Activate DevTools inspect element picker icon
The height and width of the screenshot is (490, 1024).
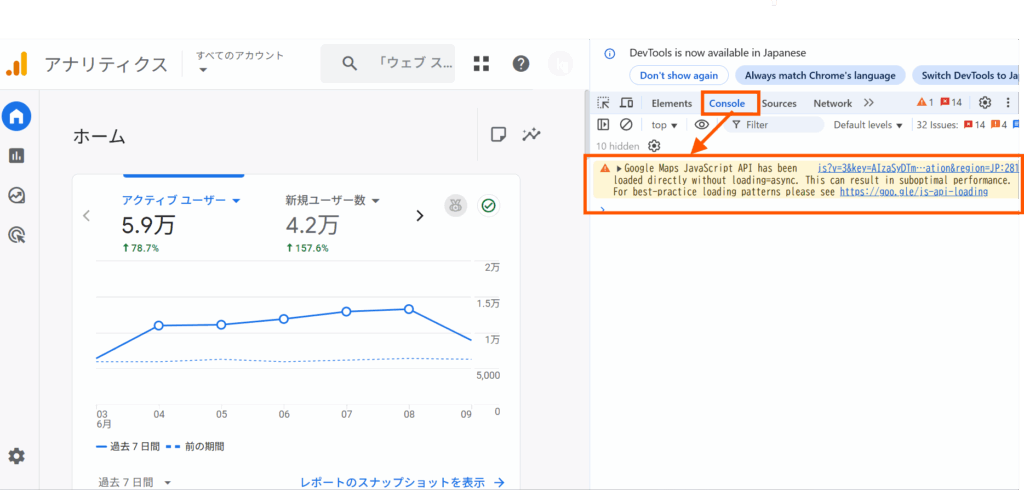[603, 103]
